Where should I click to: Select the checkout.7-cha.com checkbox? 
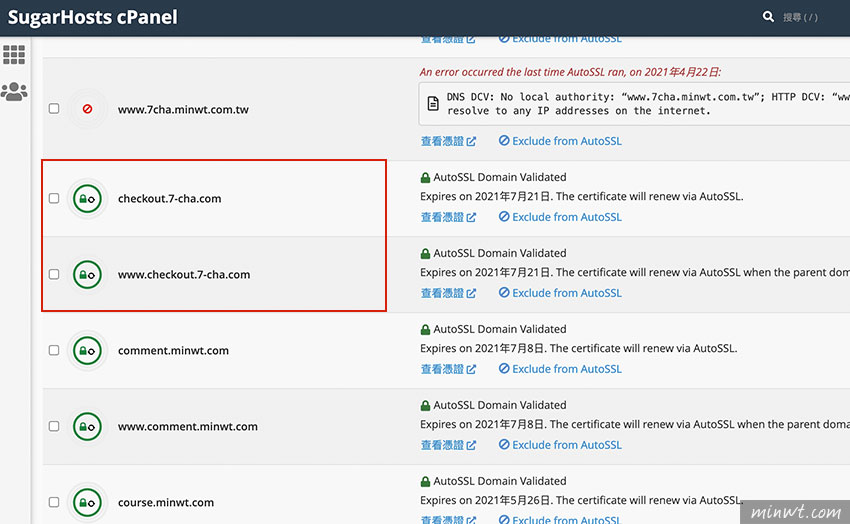pos(54,198)
